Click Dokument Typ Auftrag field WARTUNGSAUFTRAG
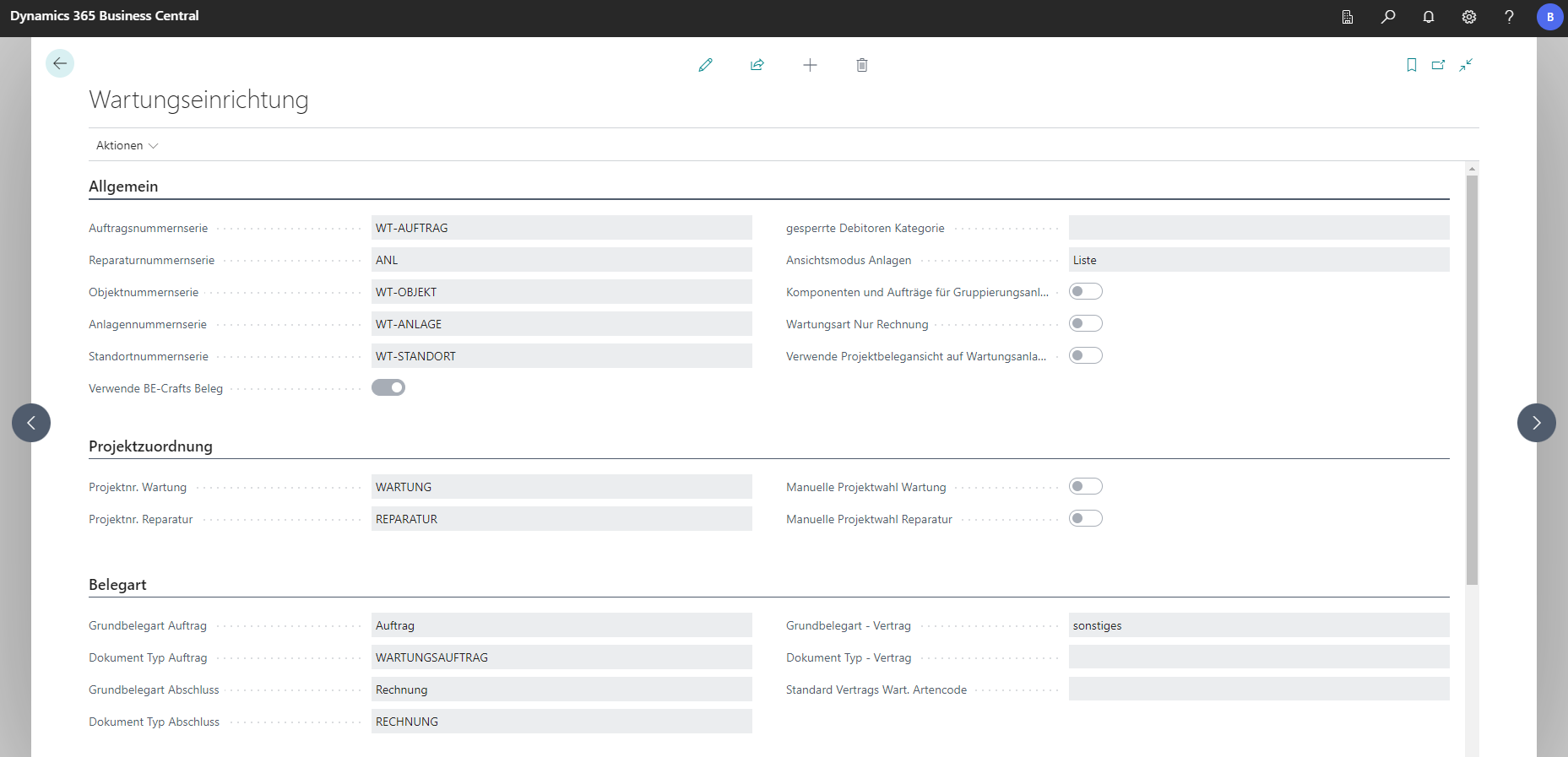The height and width of the screenshot is (757, 1568). pos(562,657)
